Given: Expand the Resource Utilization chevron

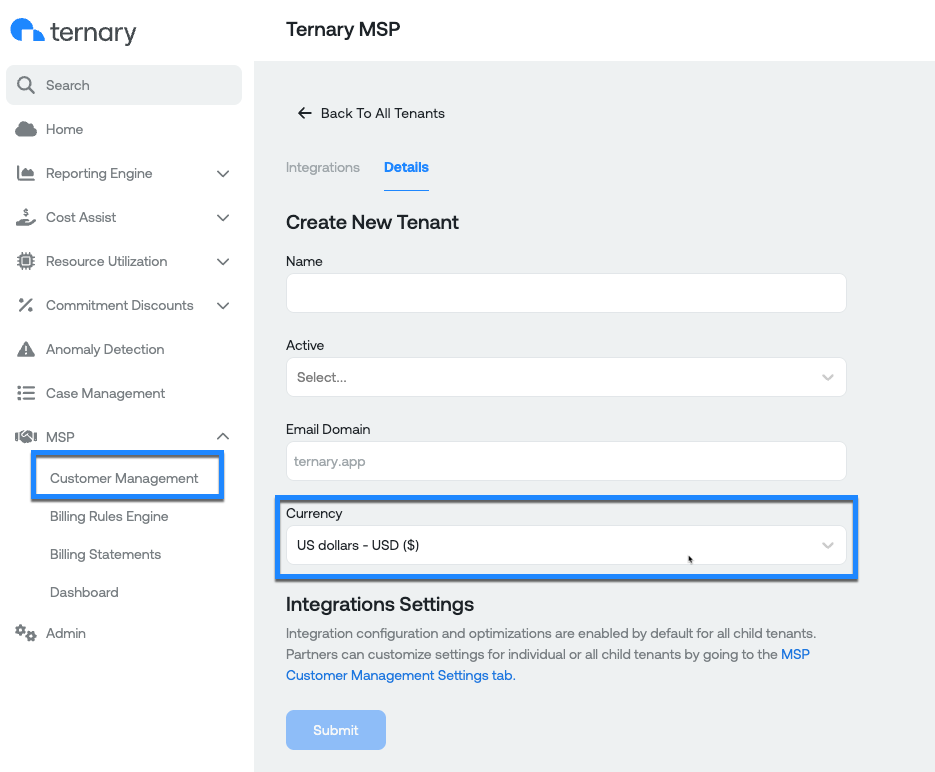Looking at the screenshot, I should coord(223,262).
